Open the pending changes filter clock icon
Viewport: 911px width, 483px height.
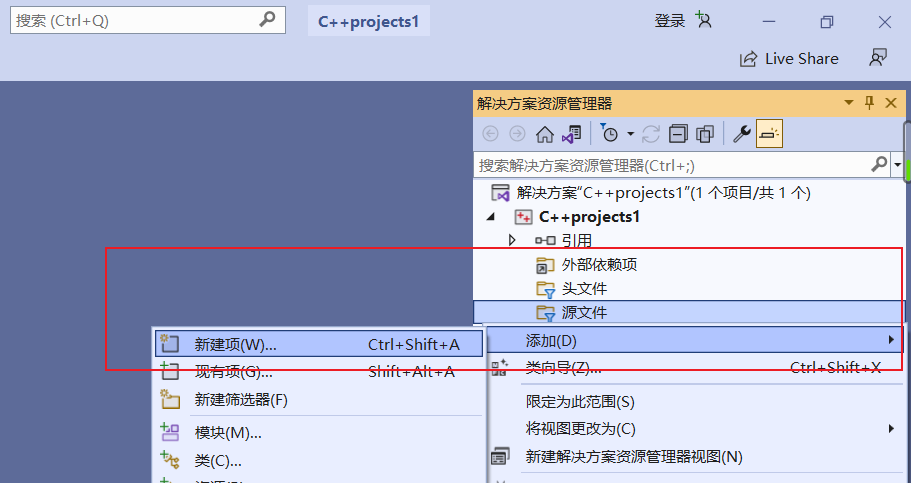[x=609, y=134]
